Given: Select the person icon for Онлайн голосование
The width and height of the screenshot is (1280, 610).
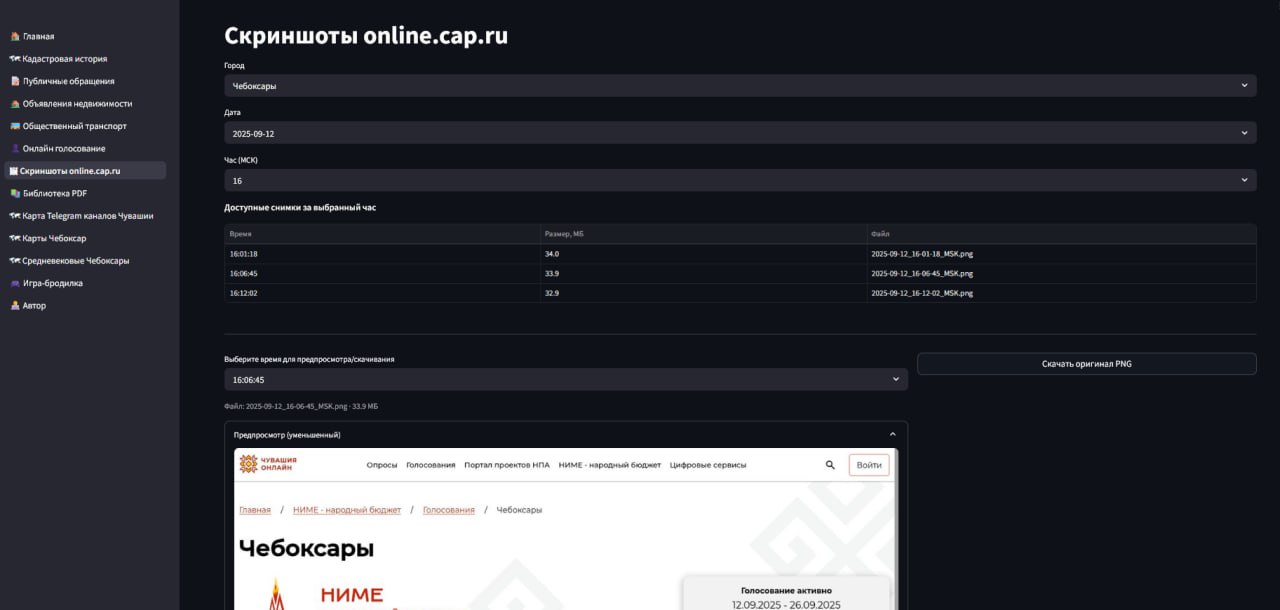Looking at the screenshot, I should [13, 148].
